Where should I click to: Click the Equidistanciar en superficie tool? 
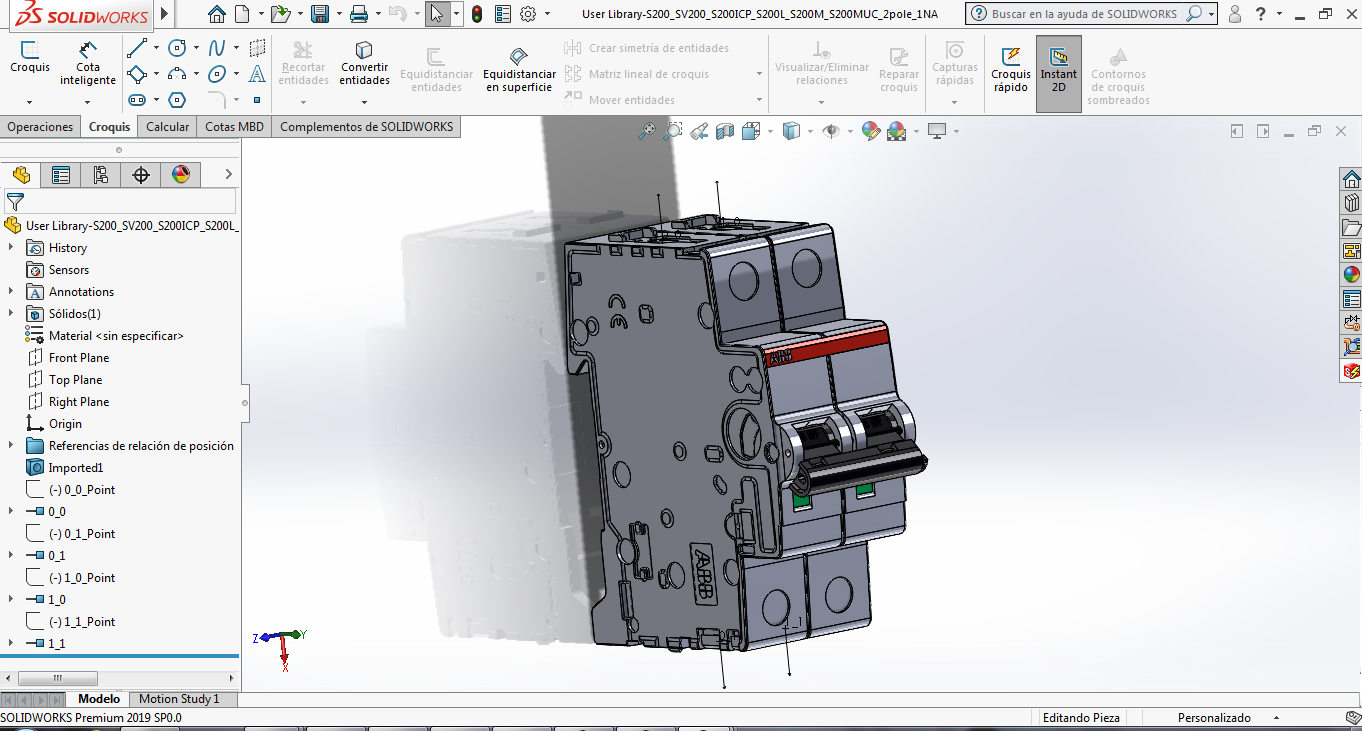(518, 68)
